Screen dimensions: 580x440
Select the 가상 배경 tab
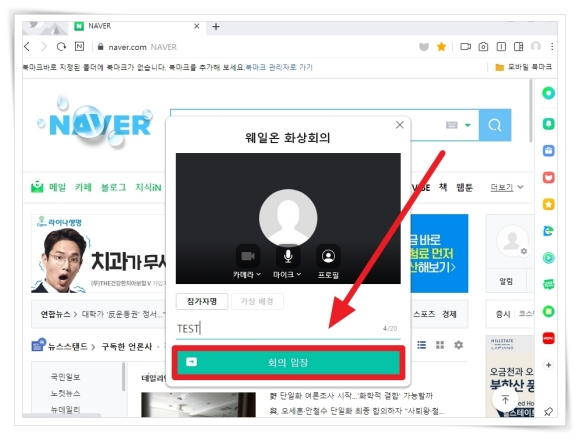257,301
